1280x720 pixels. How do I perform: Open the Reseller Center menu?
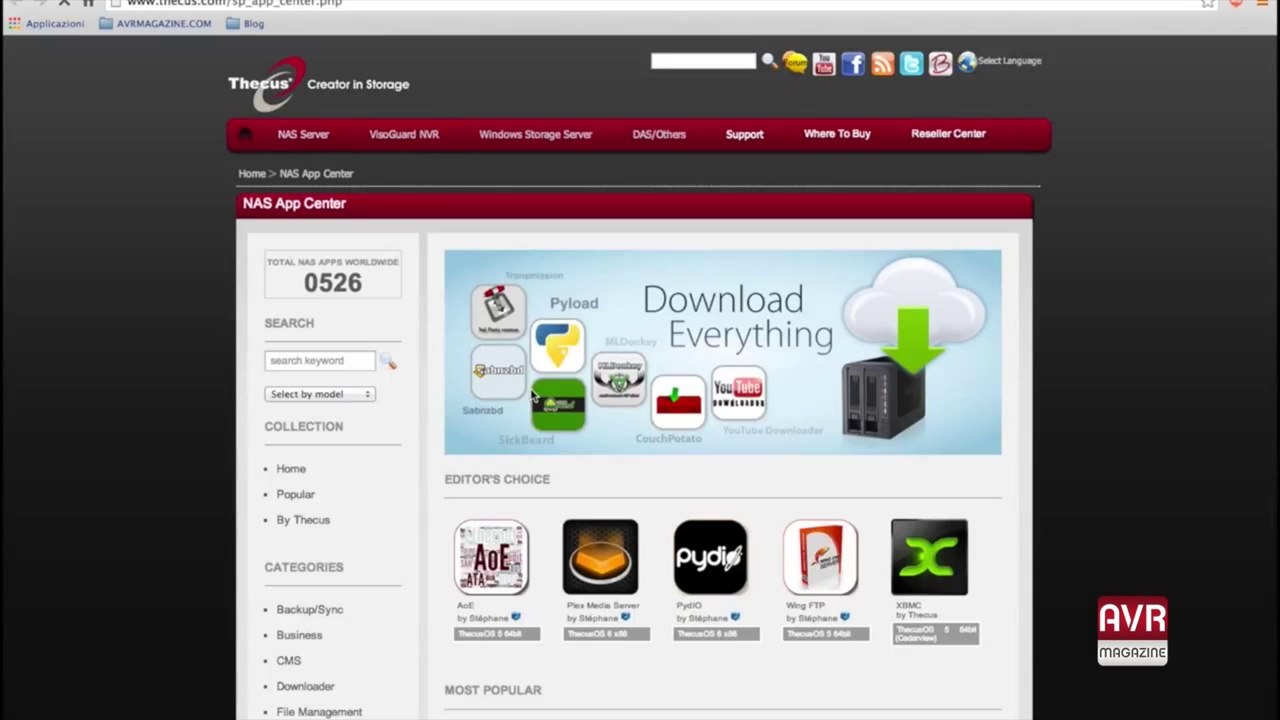[x=948, y=134]
